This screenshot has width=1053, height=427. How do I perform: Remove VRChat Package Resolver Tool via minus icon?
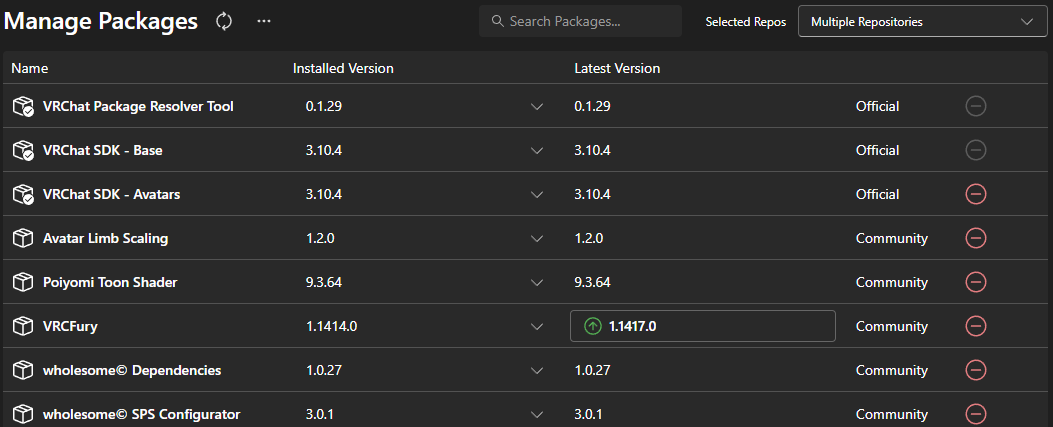tap(976, 106)
